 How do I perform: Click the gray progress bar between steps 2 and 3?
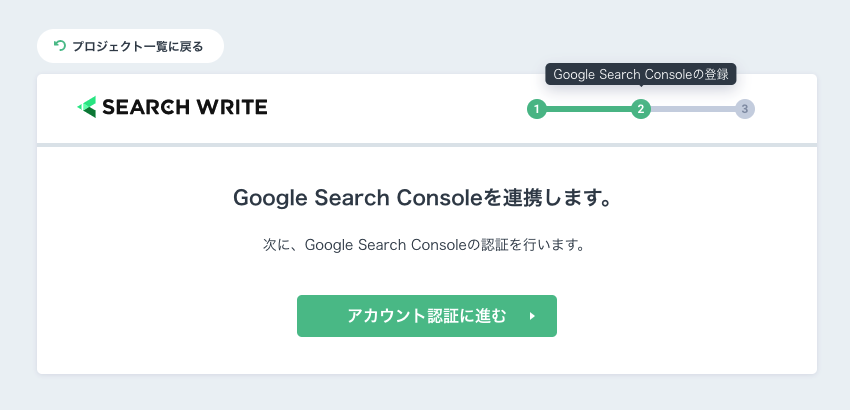[x=693, y=109]
